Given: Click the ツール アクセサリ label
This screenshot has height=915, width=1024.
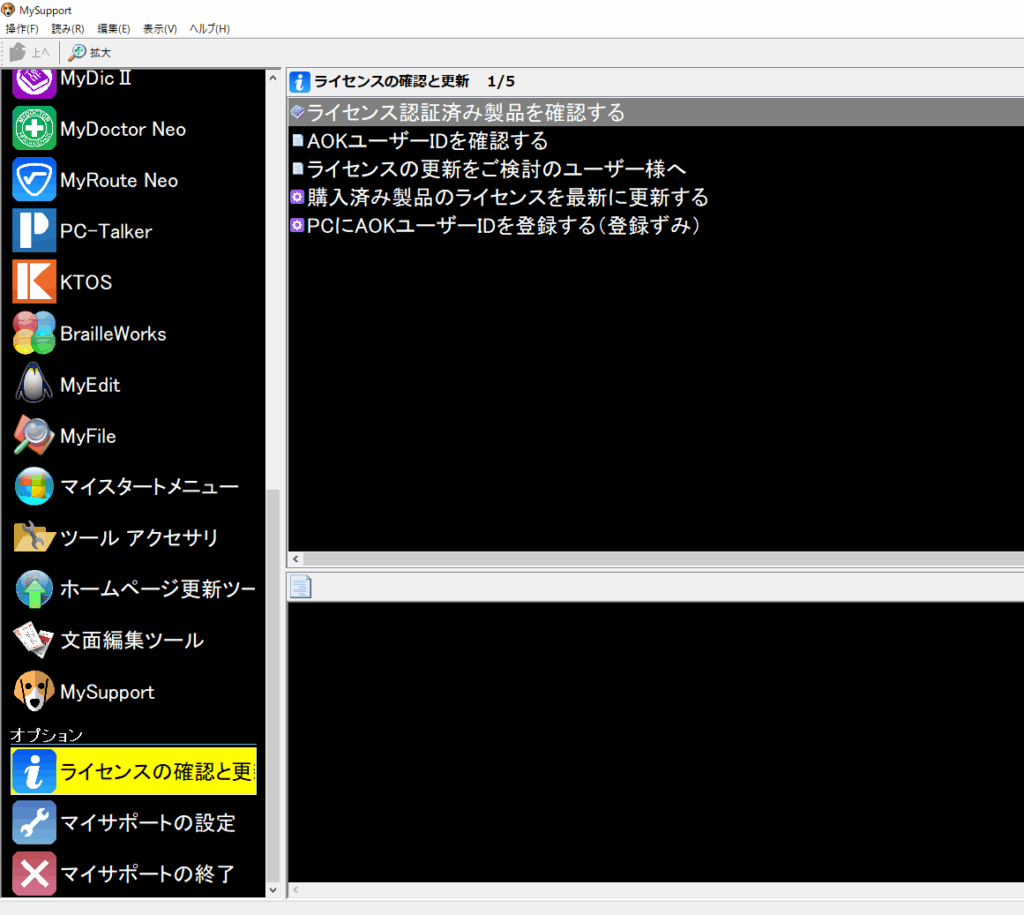Looking at the screenshot, I should [139, 538].
